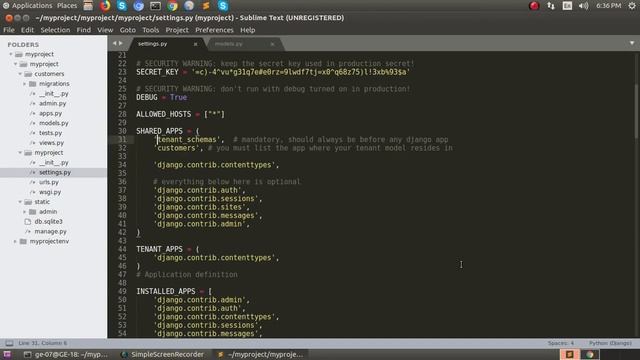
Task: Select settings.py in the sidebar
Action: tap(53, 173)
